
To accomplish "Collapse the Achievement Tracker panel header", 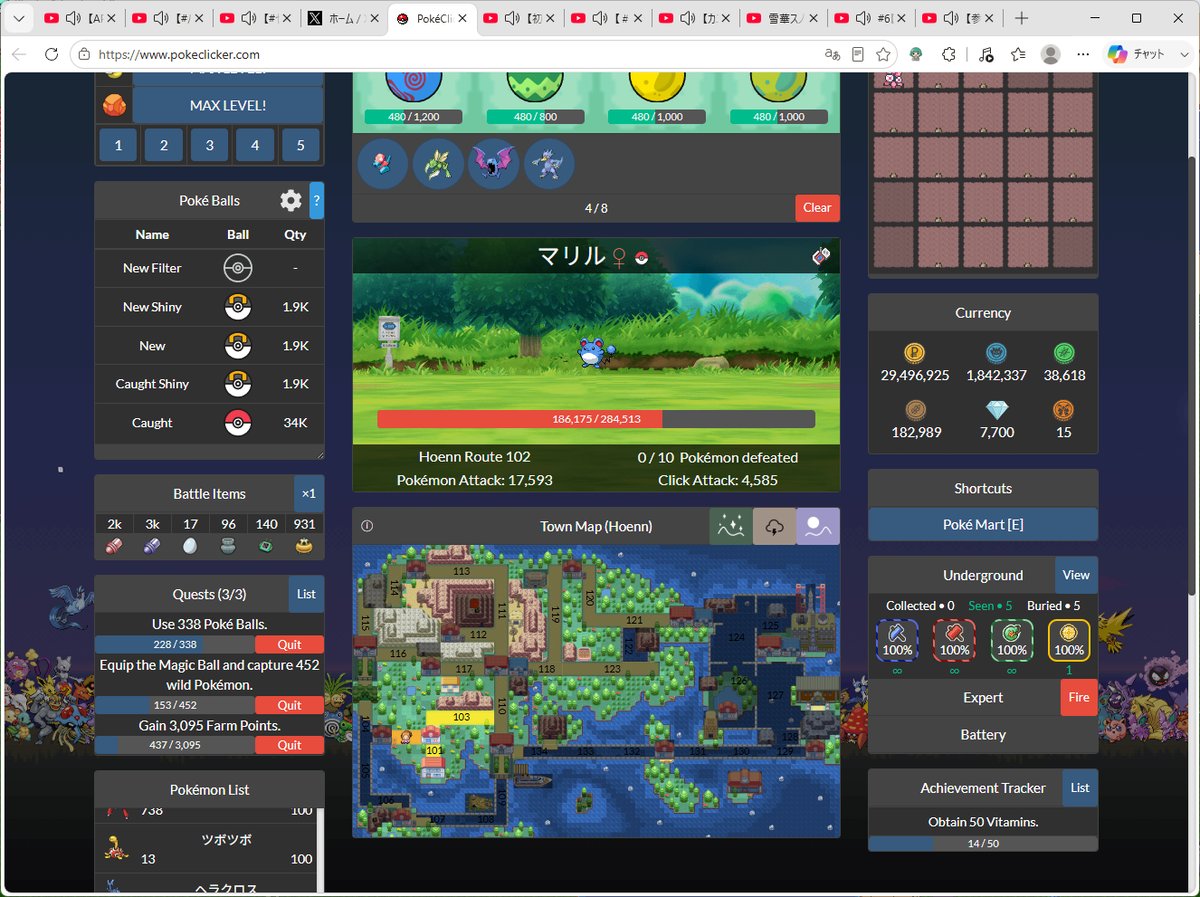I will point(983,788).
